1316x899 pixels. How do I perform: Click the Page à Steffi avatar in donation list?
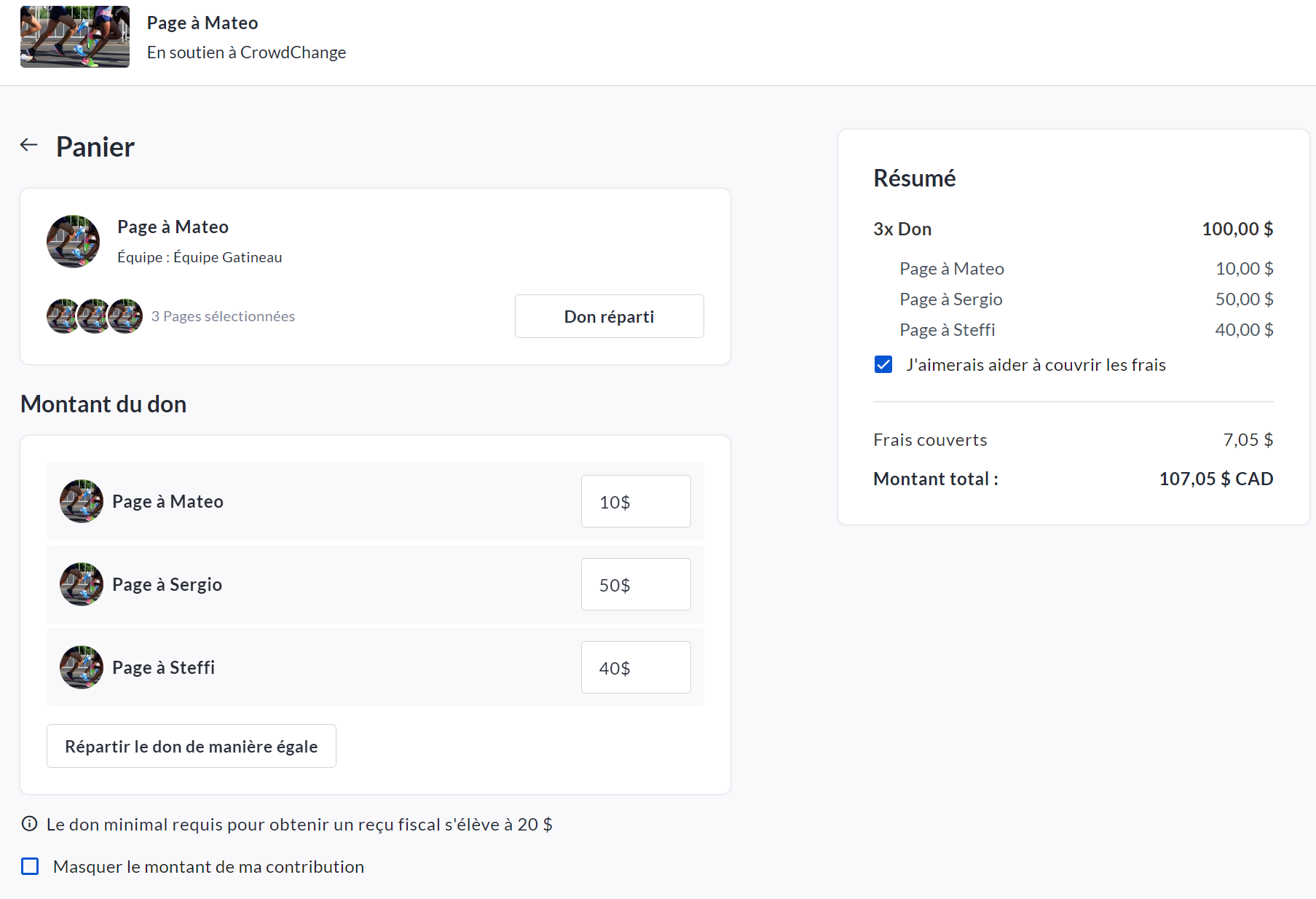[x=82, y=667]
